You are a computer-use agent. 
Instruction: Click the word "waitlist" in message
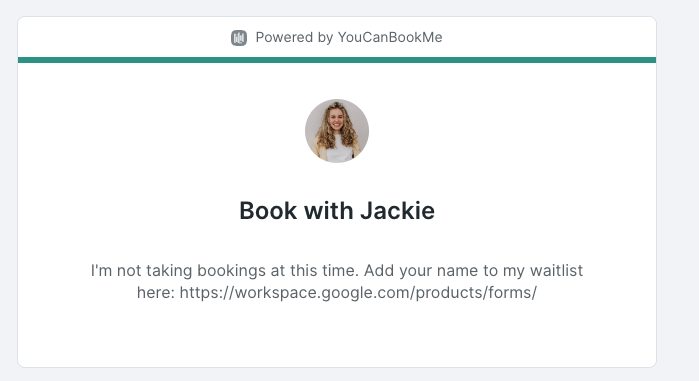coord(556,270)
